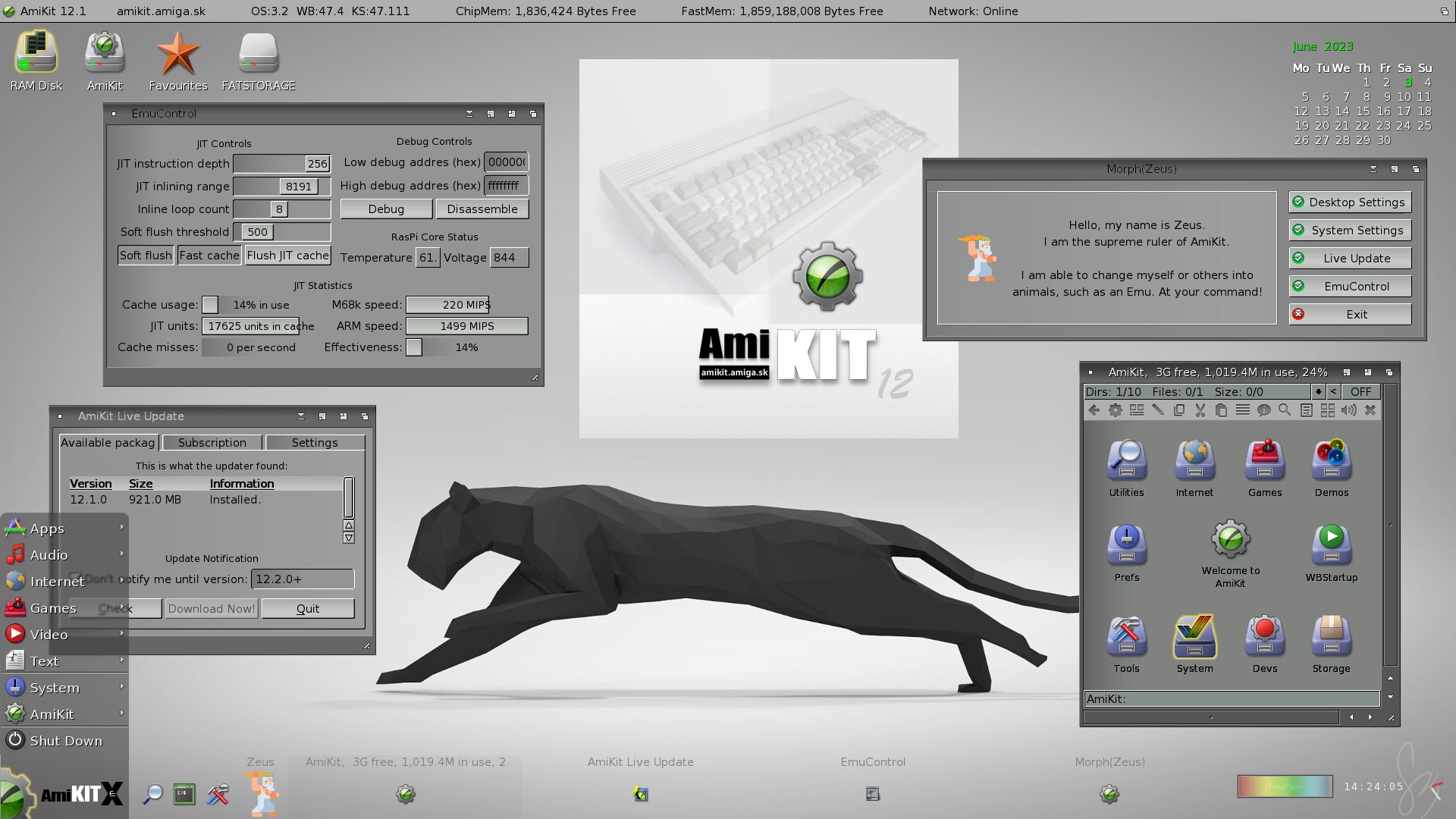The width and height of the screenshot is (1456, 819).
Task: Click the pencil rename icon in the file toolbar
Action: point(1157,410)
